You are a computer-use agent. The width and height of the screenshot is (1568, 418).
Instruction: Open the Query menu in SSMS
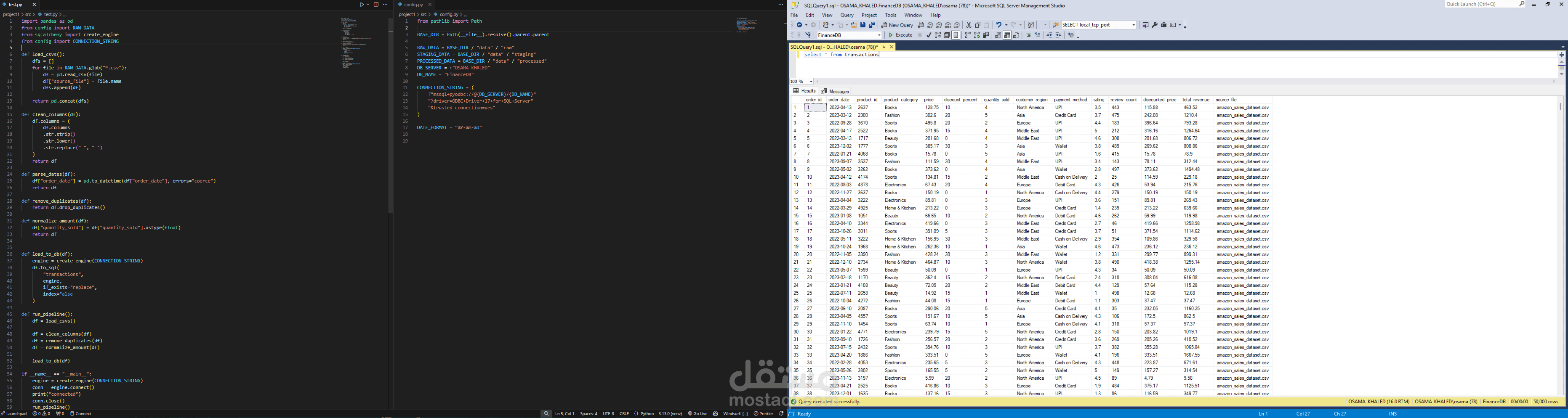click(847, 15)
